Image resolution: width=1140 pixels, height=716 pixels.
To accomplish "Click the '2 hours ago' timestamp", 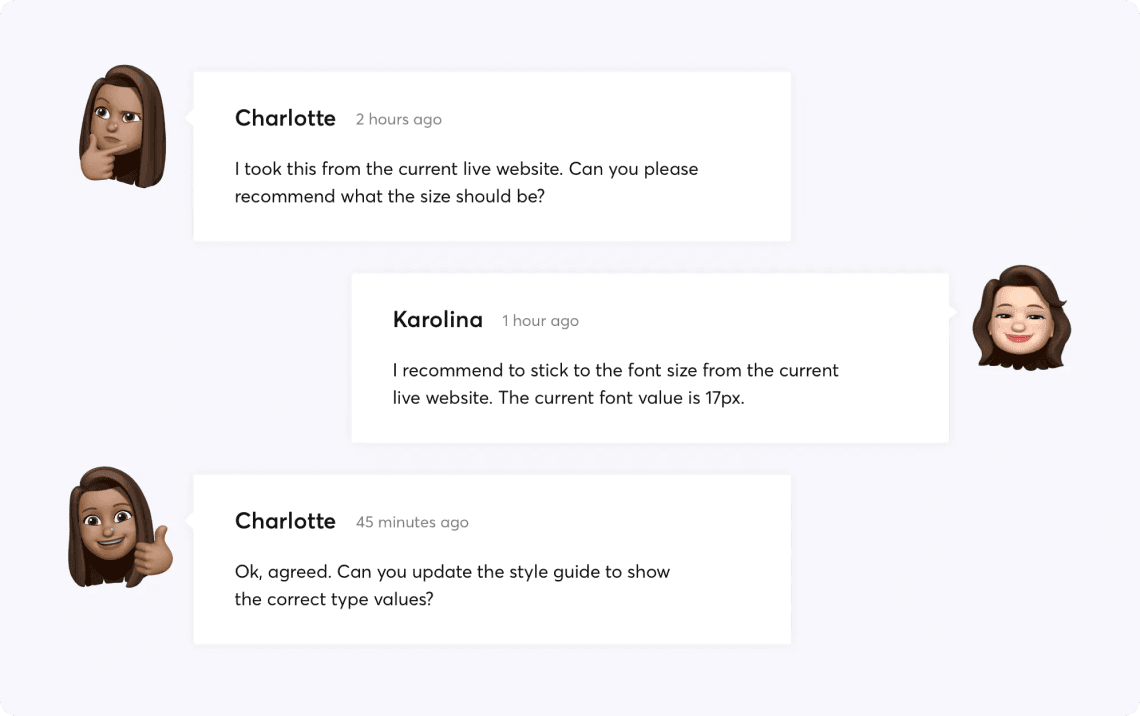I will coord(398,119).
